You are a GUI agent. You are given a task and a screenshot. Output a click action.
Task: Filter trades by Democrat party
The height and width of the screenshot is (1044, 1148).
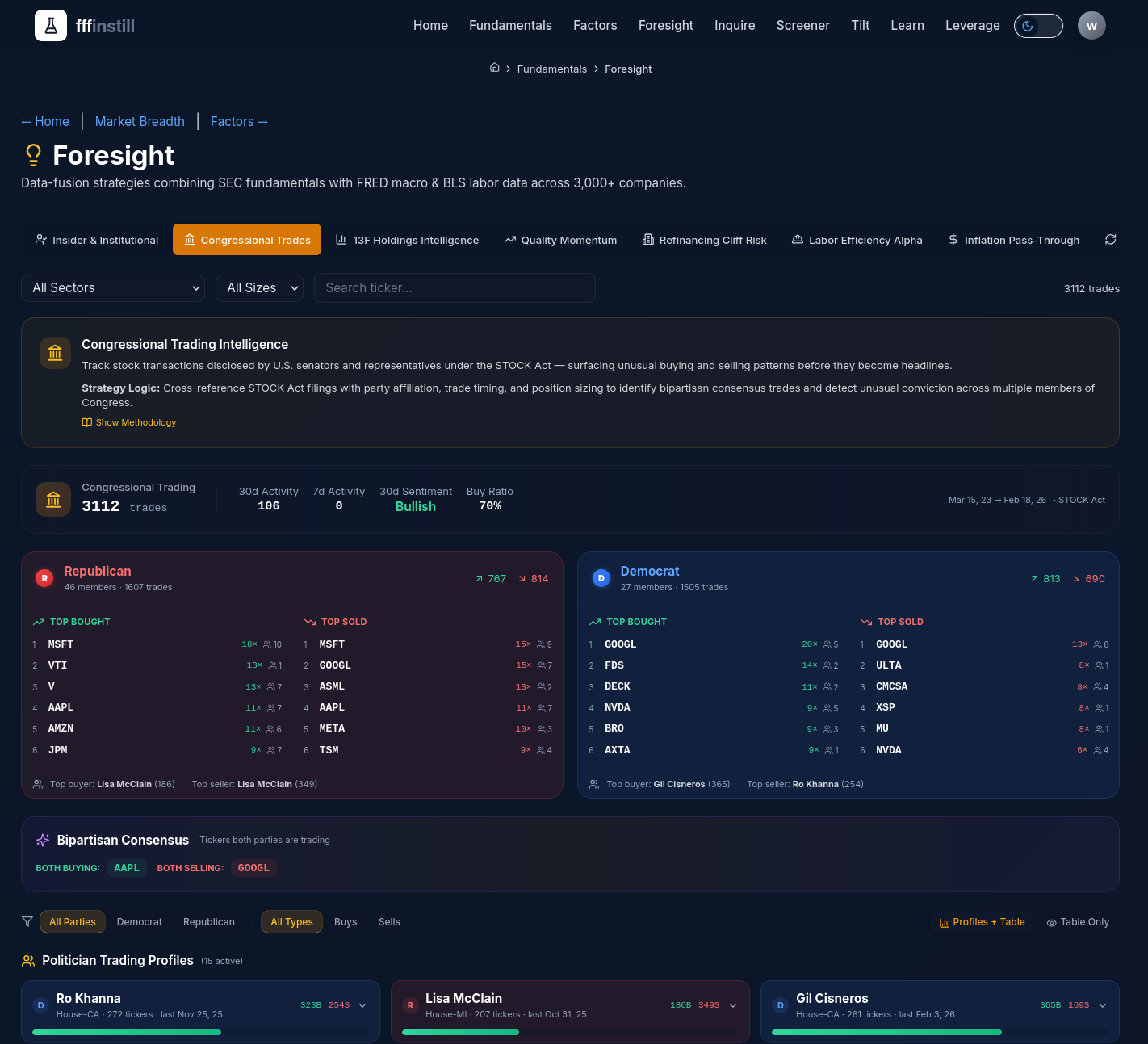[140, 922]
